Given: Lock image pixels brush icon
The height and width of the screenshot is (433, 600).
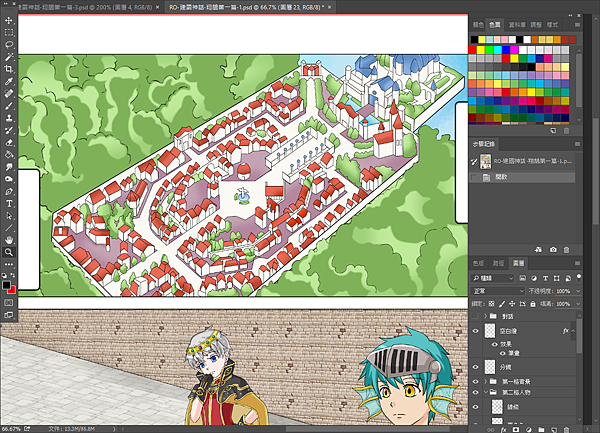Looking at the screenshot, I should (502, 304).
